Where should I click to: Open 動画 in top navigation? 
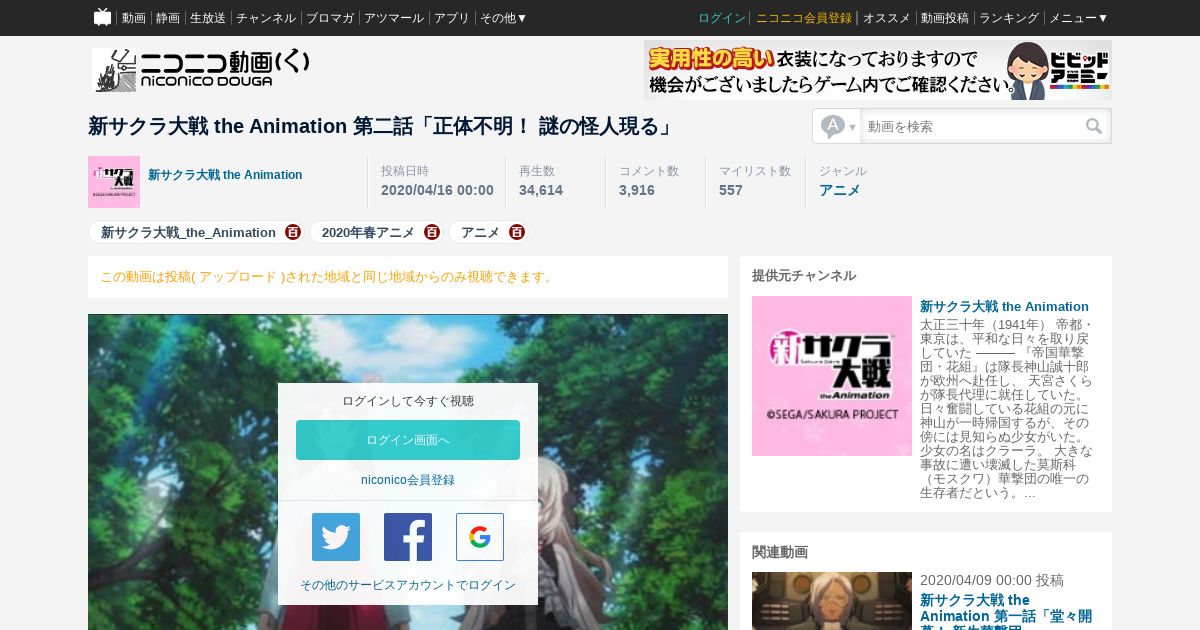click(x=134, y=18)
